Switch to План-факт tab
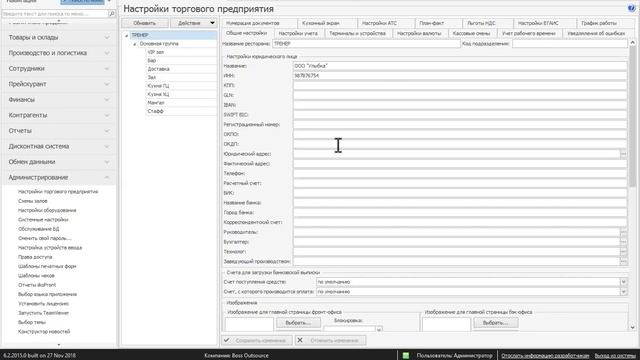Image resolution: width=640 pixels, height=360 pixels. pos(432,23)
